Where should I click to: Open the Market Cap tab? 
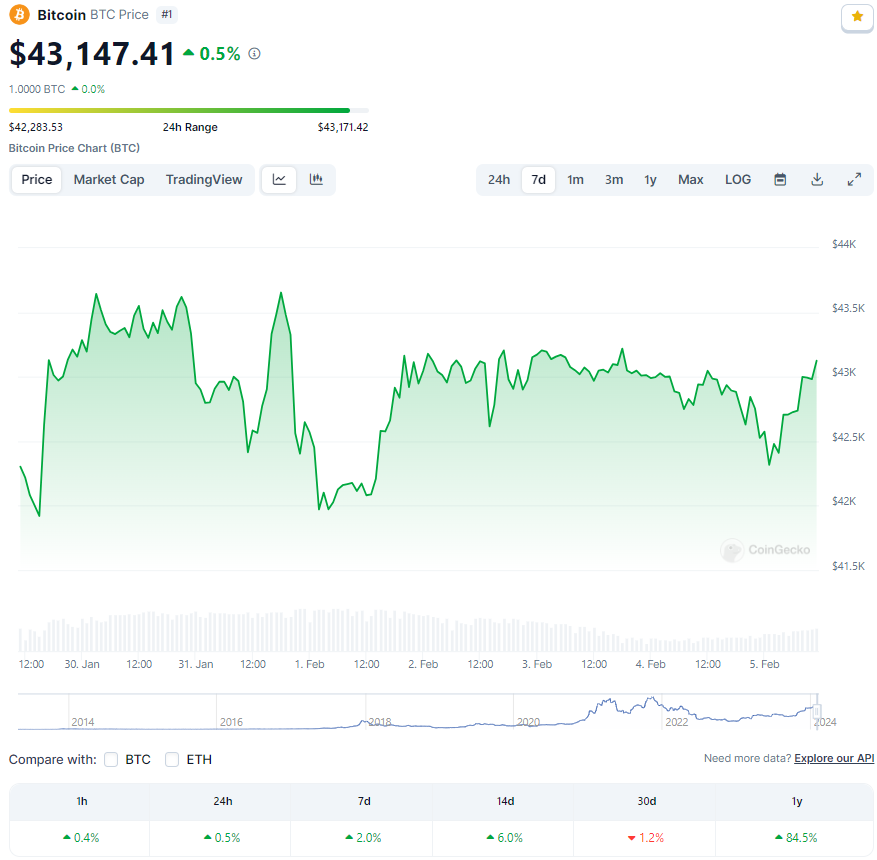pos(108,179)
